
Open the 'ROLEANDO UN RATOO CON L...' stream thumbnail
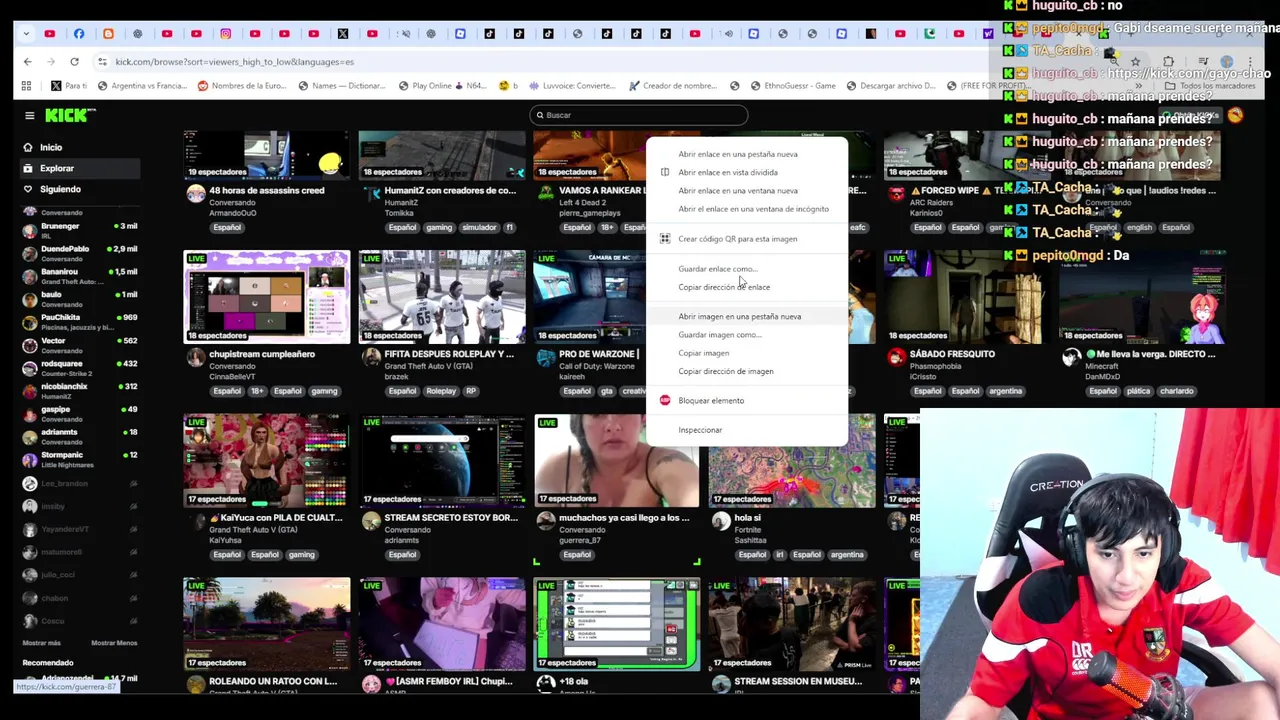[267, 624]
